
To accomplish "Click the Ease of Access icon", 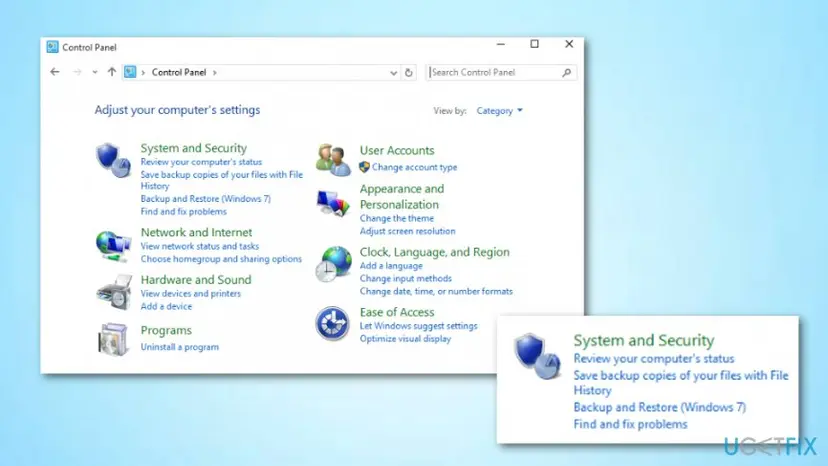I will click(x=332, y=323).
